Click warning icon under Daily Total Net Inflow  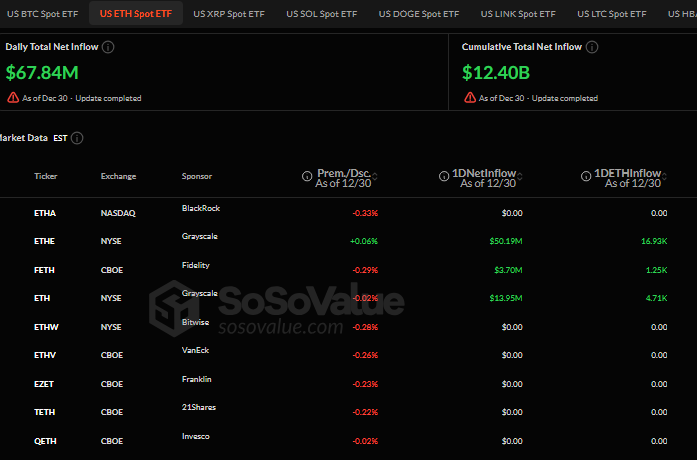point(13,98)
